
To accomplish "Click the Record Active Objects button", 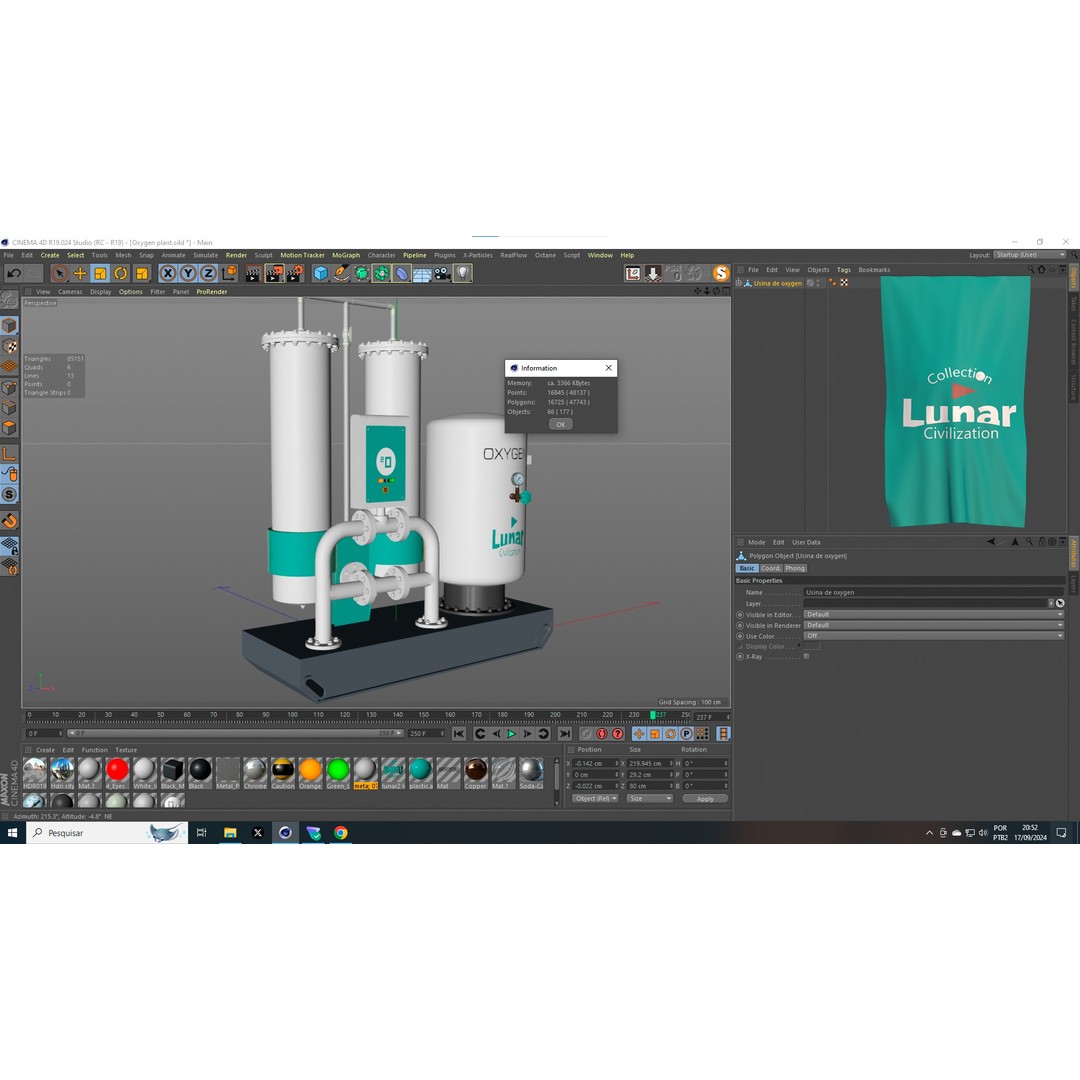I will pos(585,734).
